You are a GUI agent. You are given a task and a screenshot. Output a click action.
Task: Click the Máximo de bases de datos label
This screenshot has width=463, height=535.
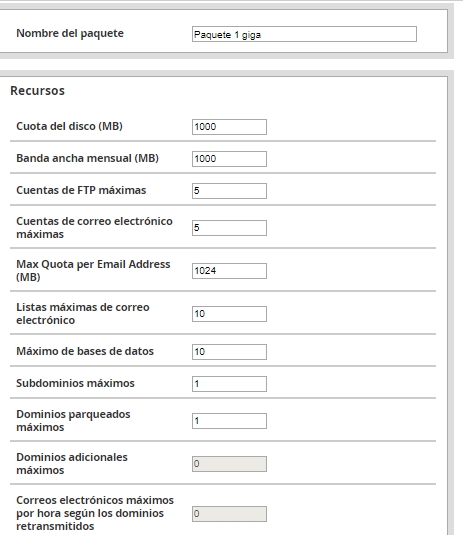point(85,351)
